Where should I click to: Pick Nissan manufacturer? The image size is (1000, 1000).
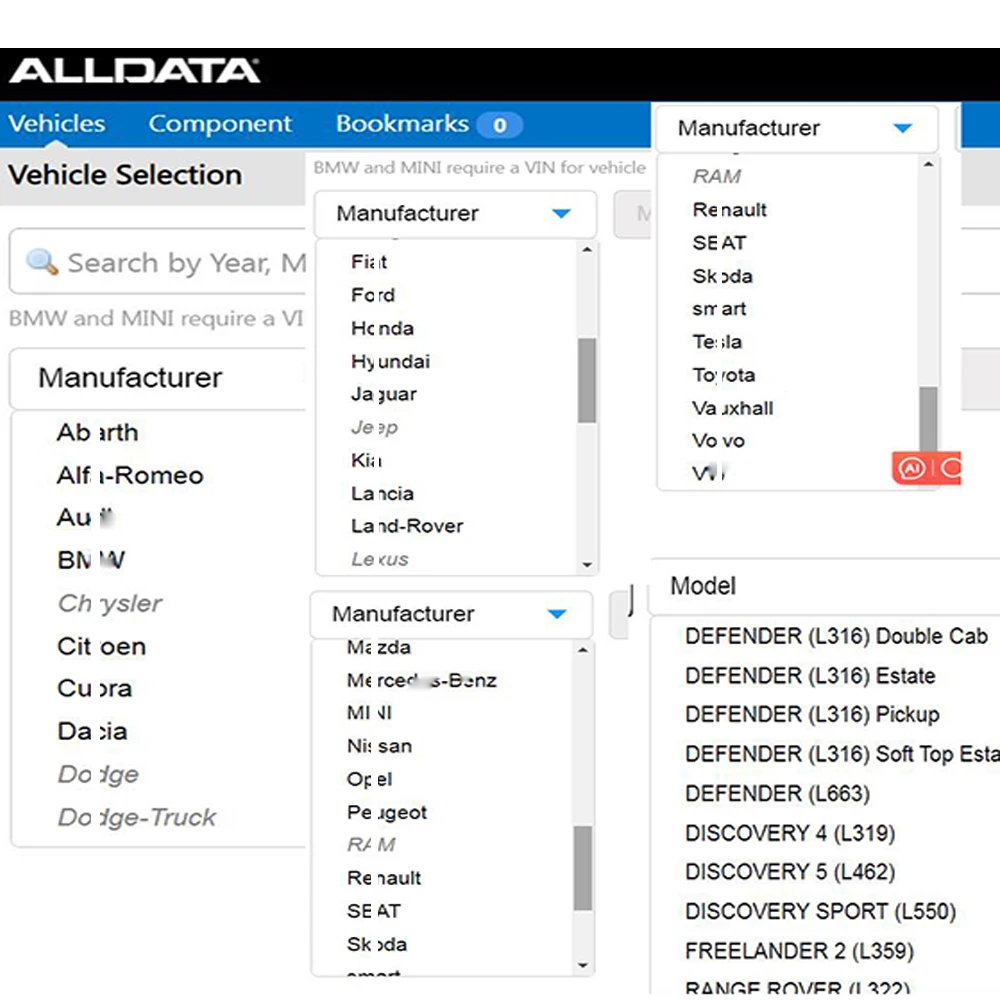point(379,746)
